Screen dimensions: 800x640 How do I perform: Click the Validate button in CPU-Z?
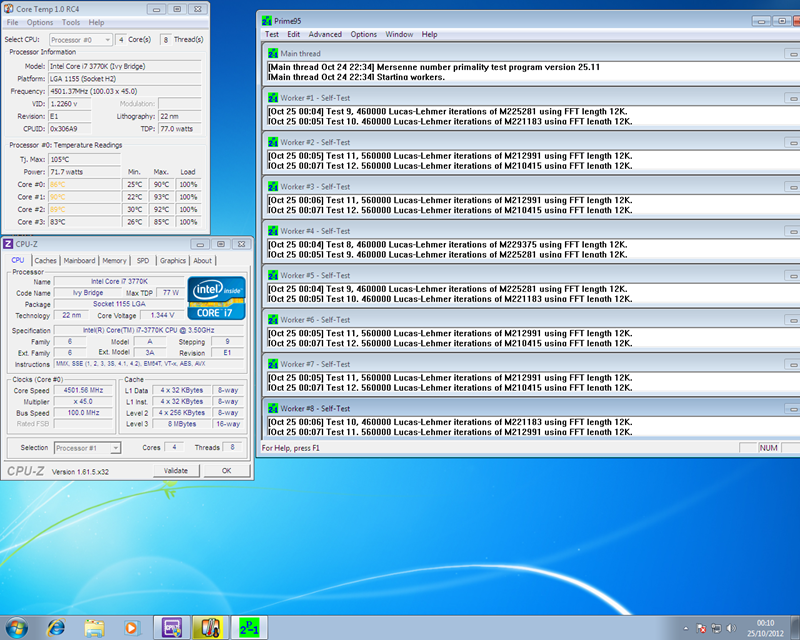pos(176,471)
